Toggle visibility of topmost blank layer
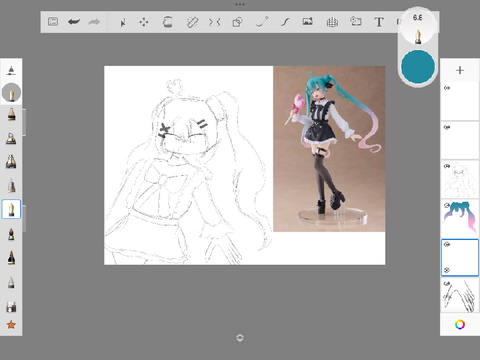 coord(447,88)
